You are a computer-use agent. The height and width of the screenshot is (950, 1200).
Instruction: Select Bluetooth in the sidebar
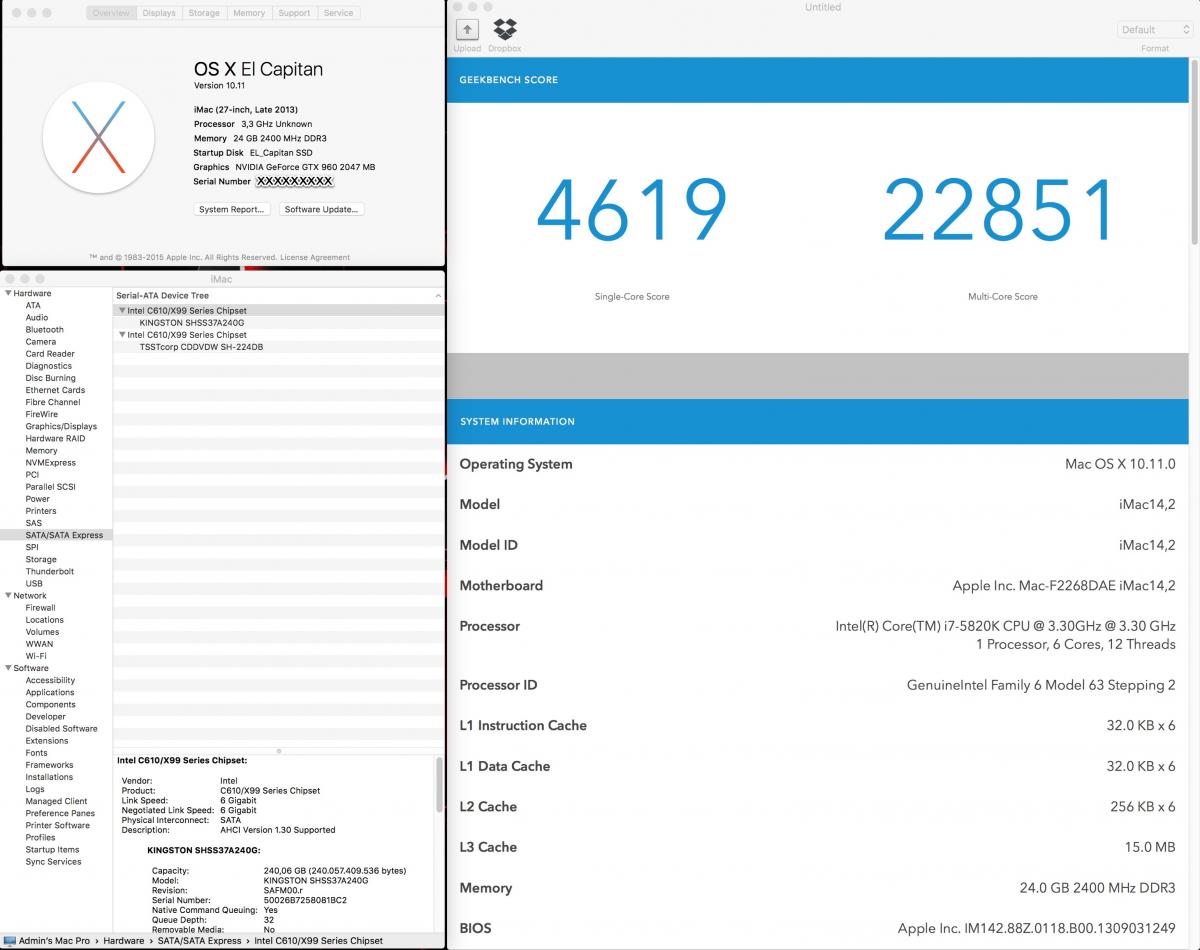(x=45, y=330)
